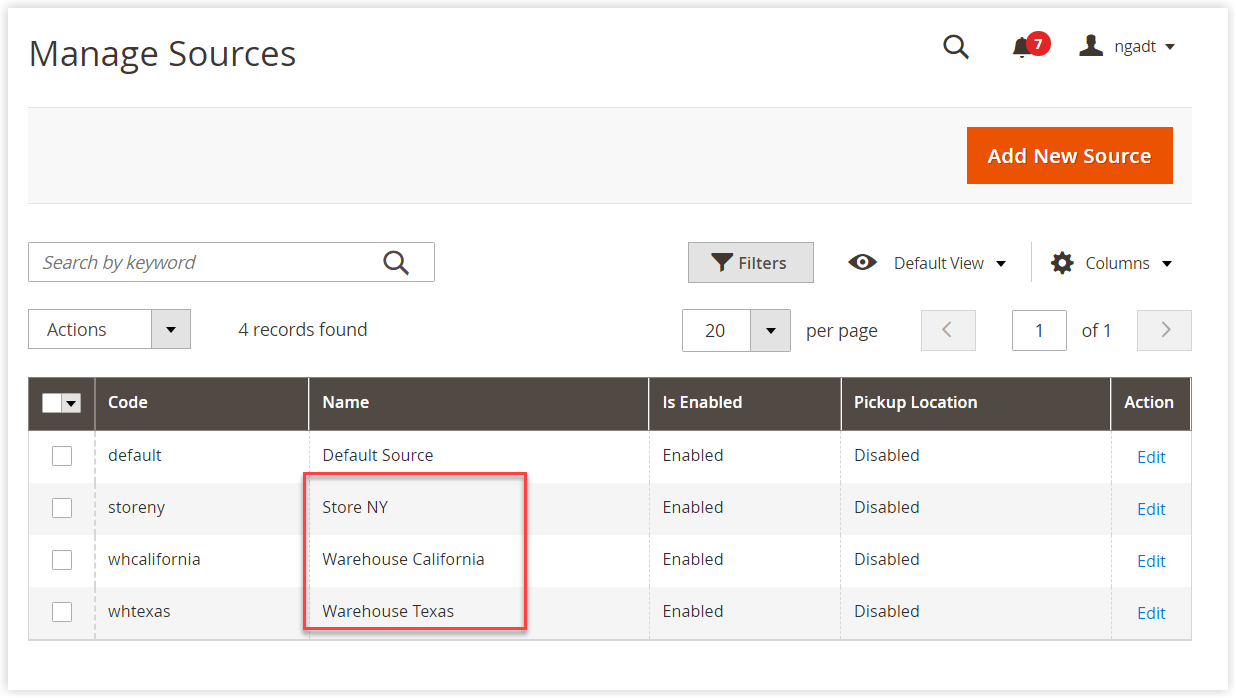Check the checkbox for the whtexas row
Image resolution: width=1236 pixels, height=698 pixels.
[x=62, y=611]
